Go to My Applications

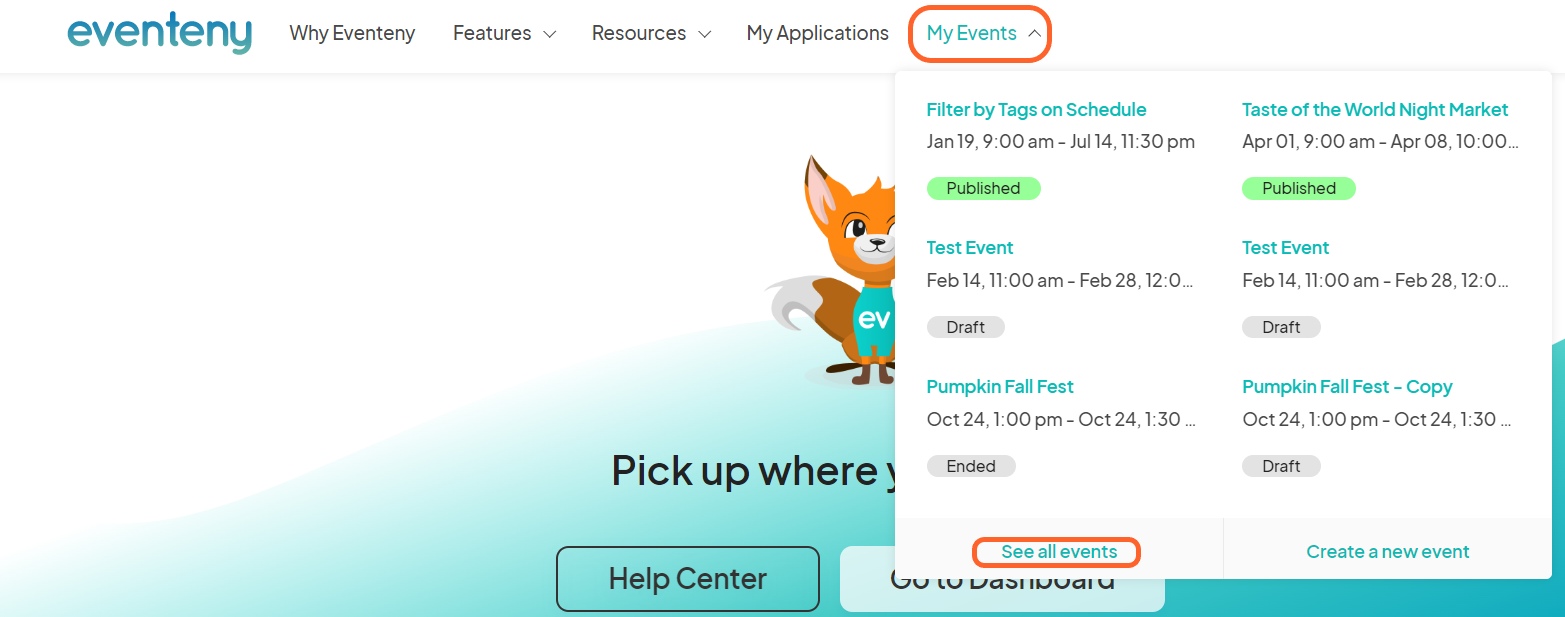click(817, 34)
